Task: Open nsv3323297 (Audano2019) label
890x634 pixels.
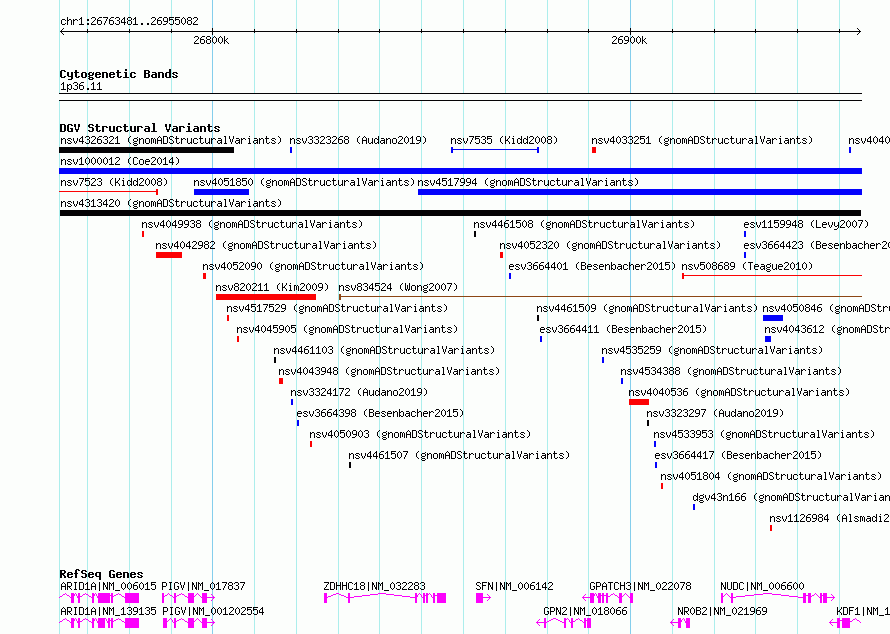Action: (715, 413)
